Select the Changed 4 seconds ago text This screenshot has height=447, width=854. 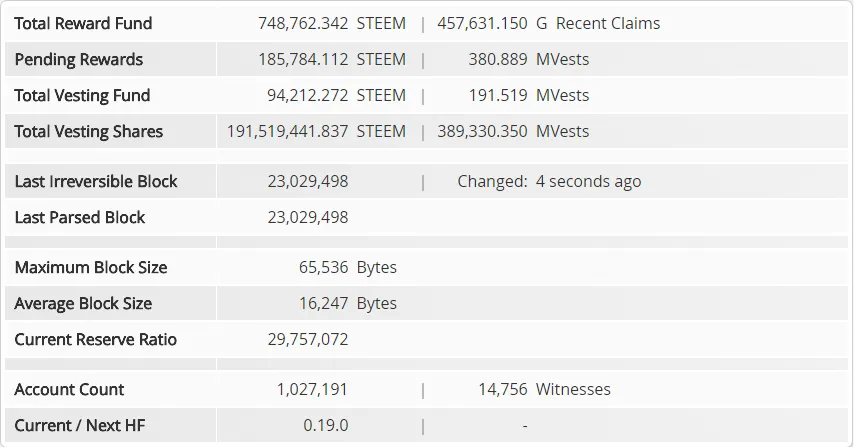[x=549, y=181]
